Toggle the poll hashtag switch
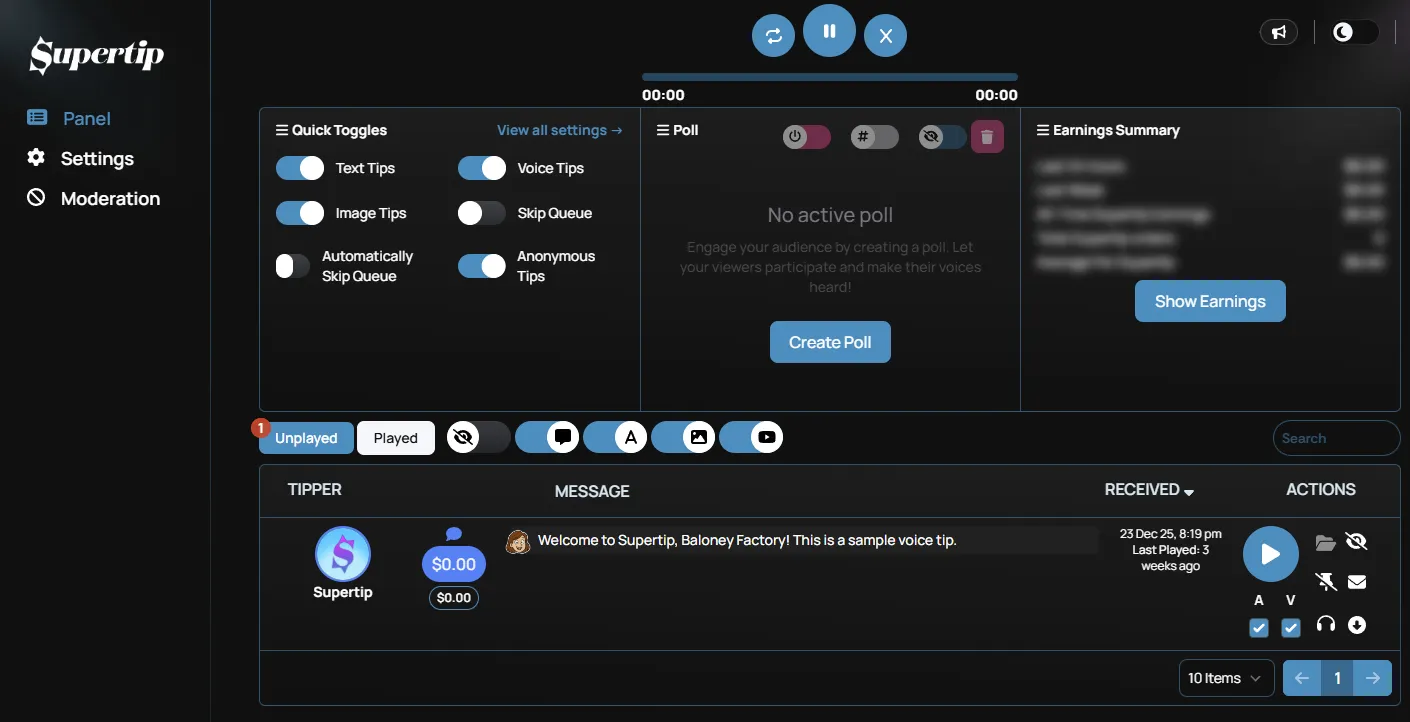 875,137
